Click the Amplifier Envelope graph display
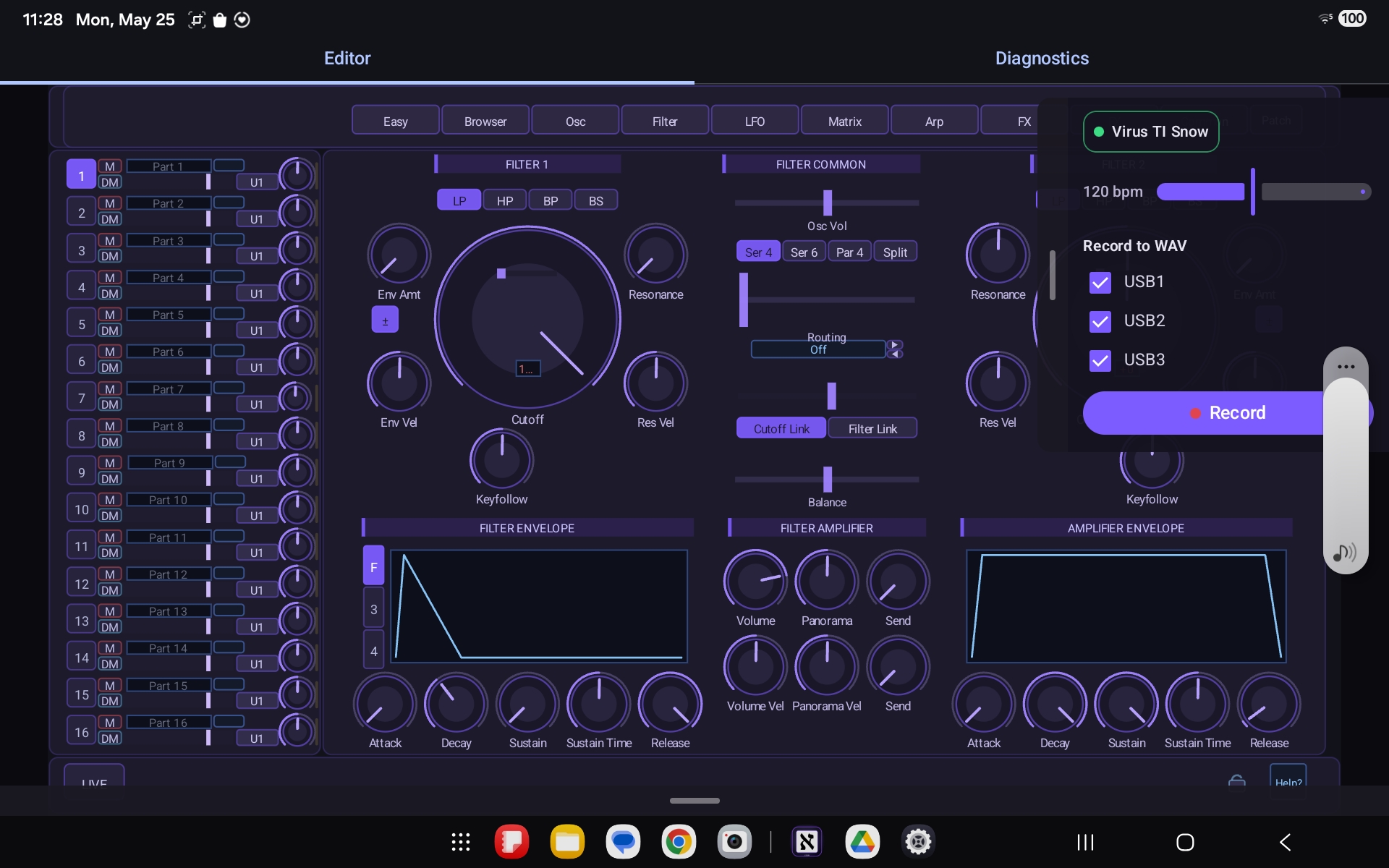 click(1126, 606)
